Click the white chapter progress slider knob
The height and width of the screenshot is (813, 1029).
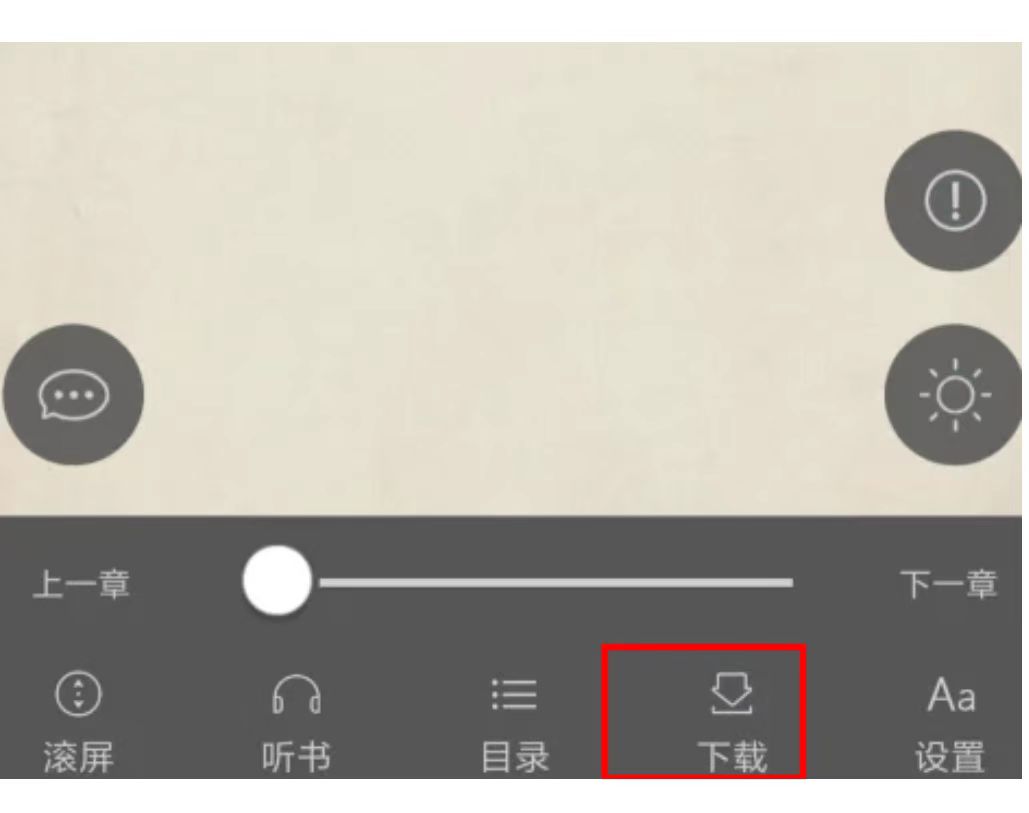(x=277, y=581)
